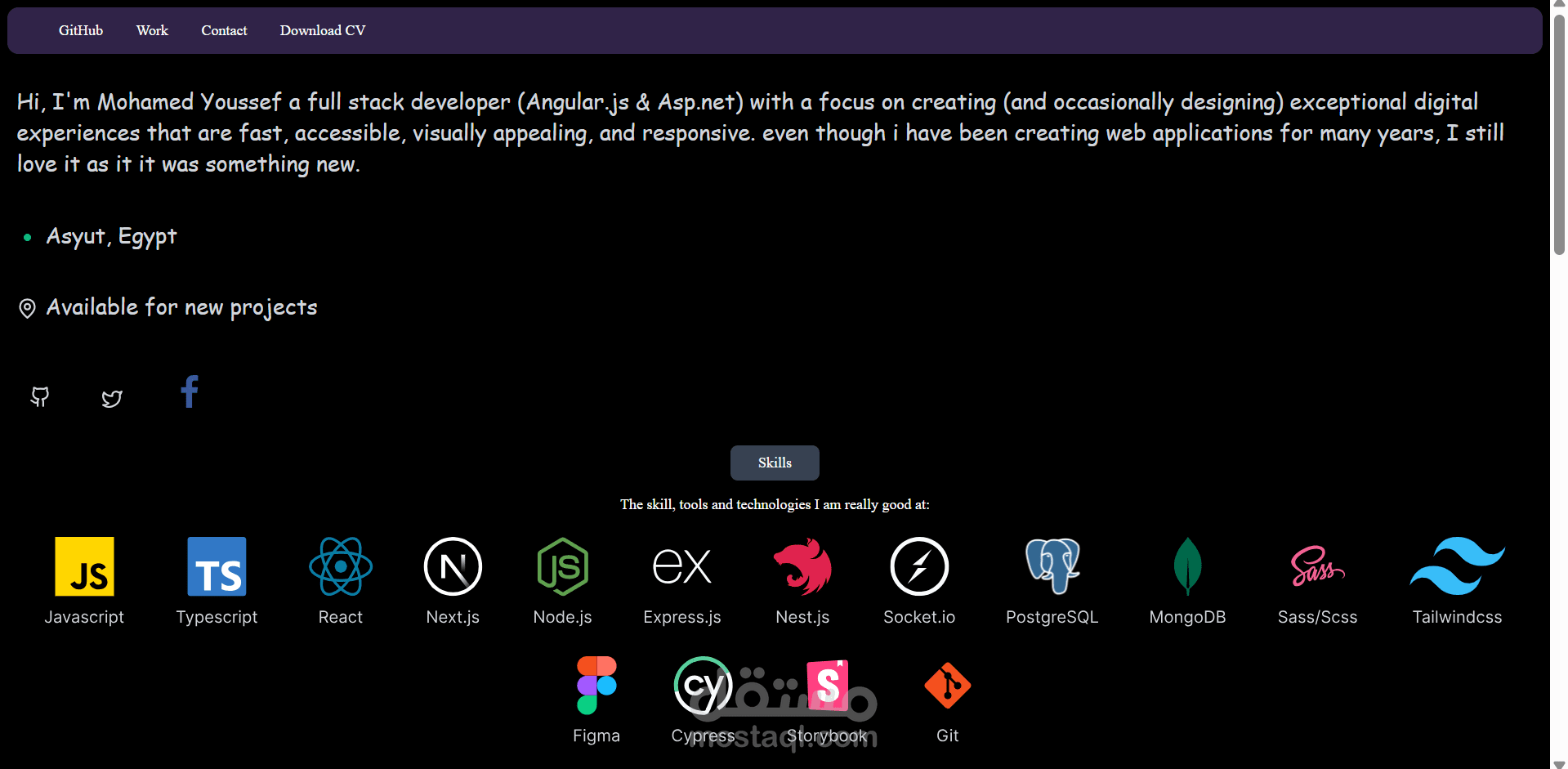The width and height of the screenshot is (1568, 769).
Task: Open the GitHub social icon
Action: 40,397
